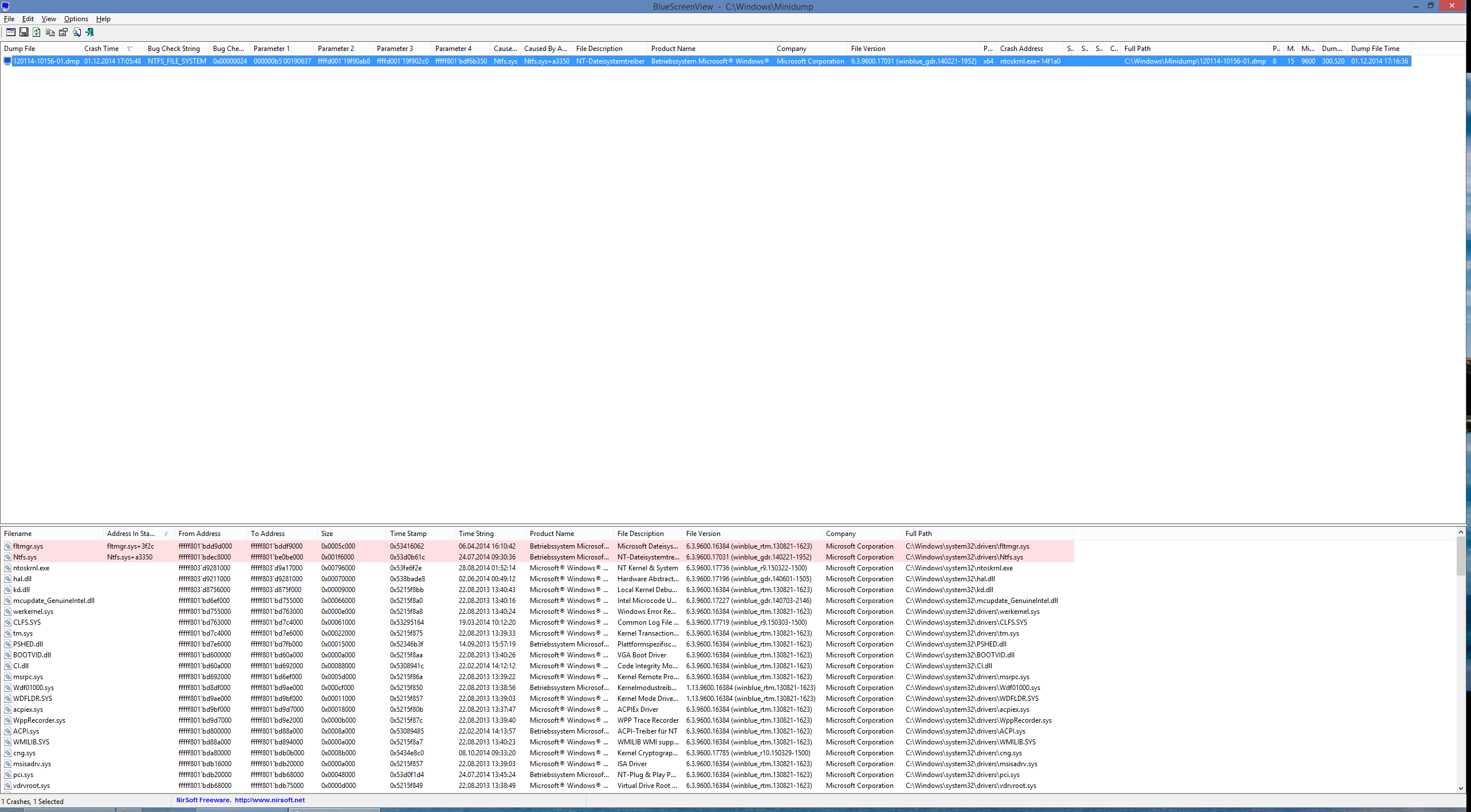This screenshot has width=1471, height=812.
Task: Sort the upper pane by the Bug Check String header
Action: (x=174, y=49)
